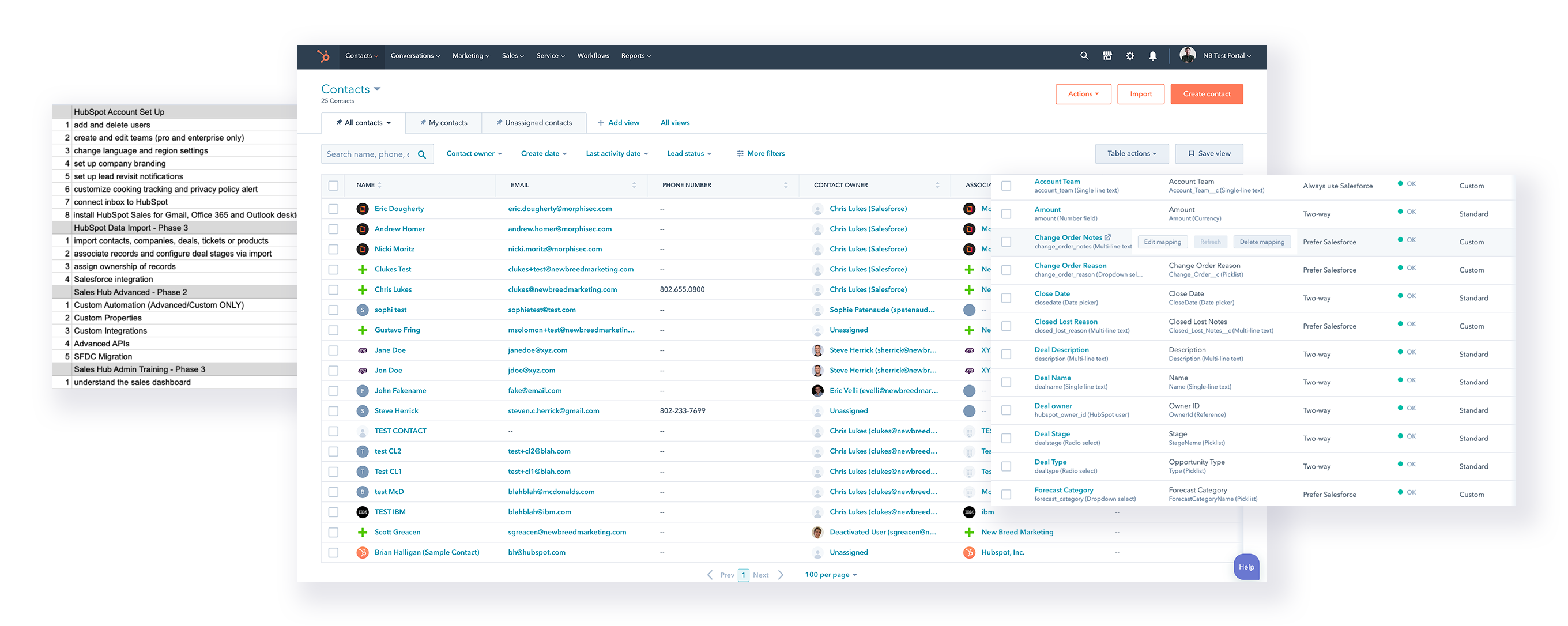Click the Next page arrow icon
Screen dimensions: 1568x626
point(781,575)
